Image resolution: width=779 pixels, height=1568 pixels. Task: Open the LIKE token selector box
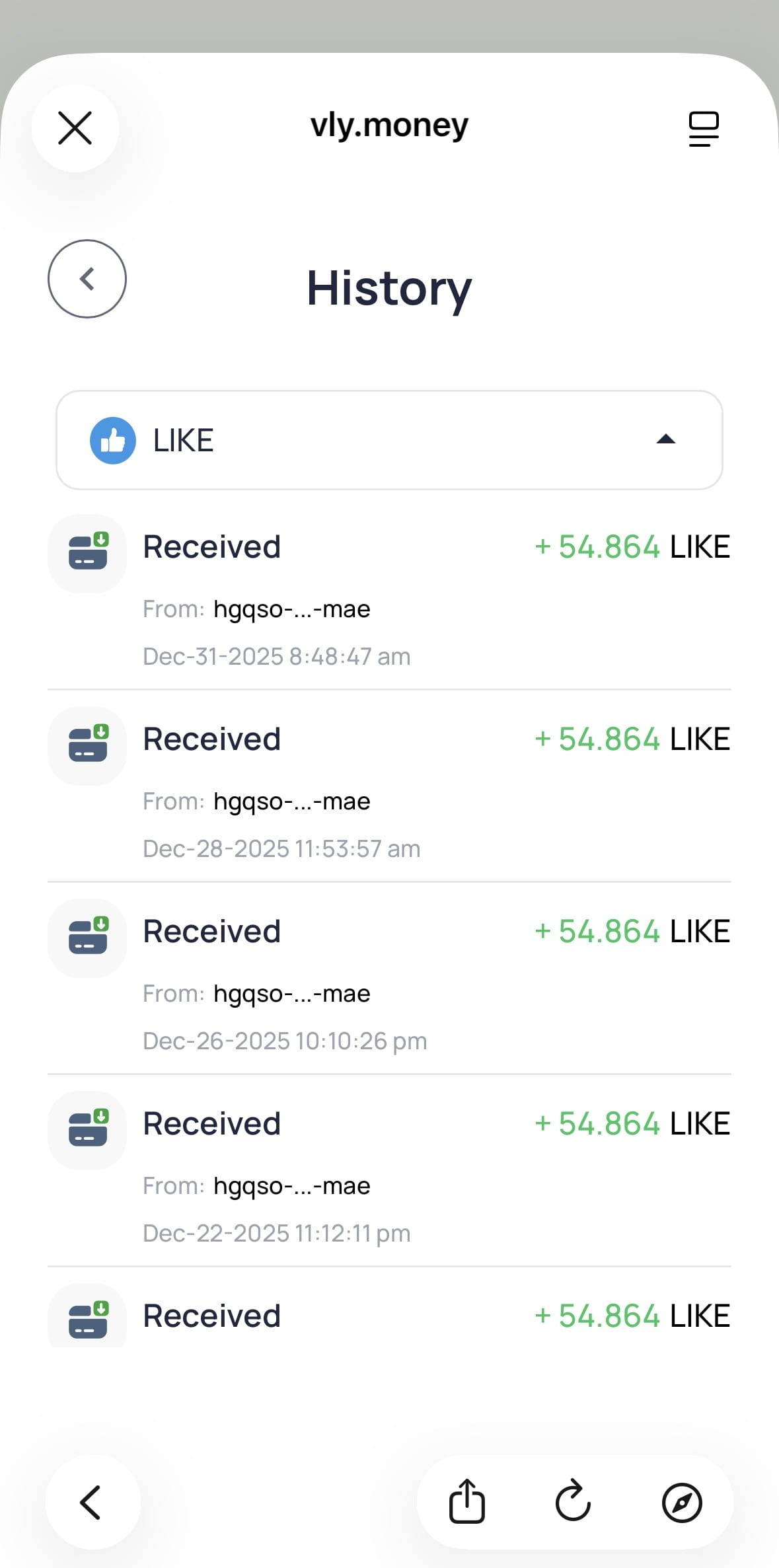click(x=389, y=440)
